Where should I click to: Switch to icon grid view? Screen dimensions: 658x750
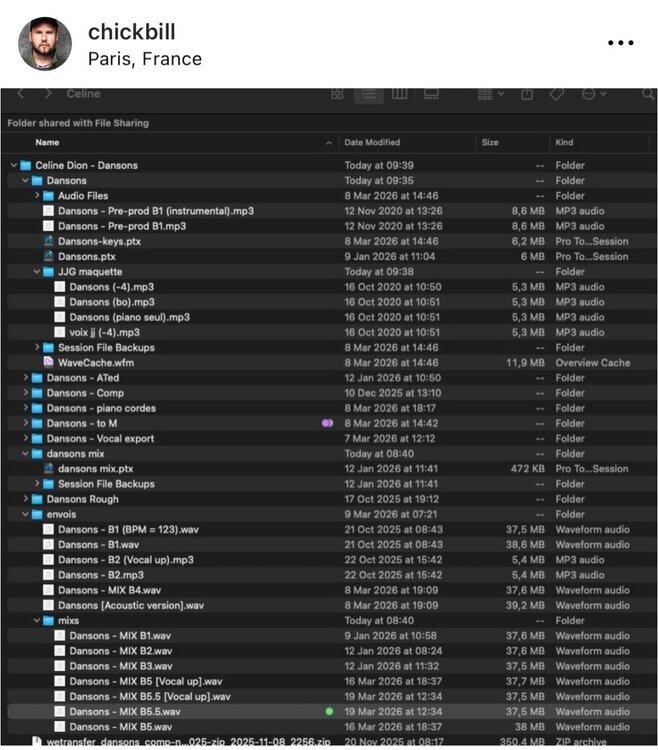pos(337,94)
